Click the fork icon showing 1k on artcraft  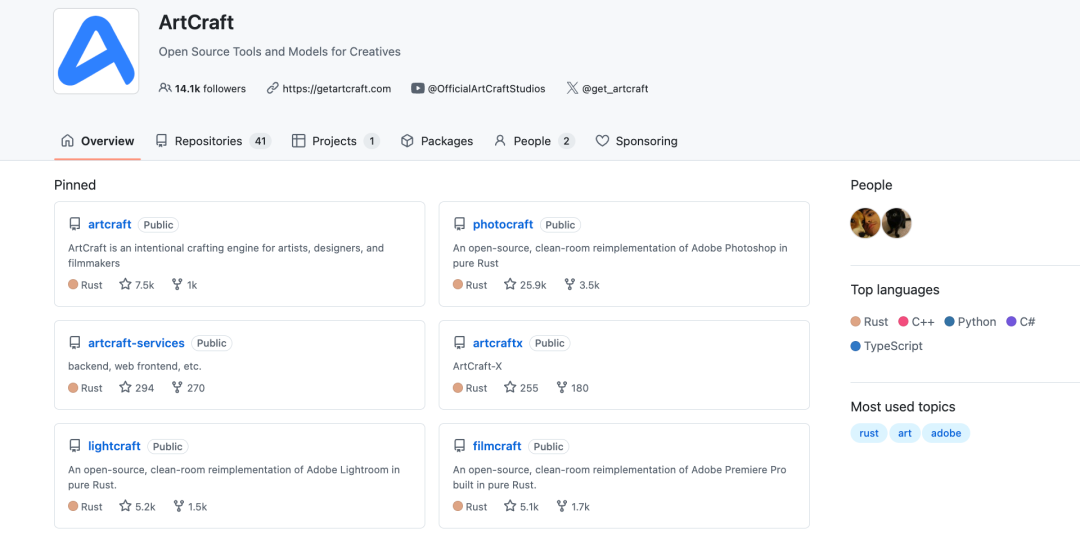point(177,285)
